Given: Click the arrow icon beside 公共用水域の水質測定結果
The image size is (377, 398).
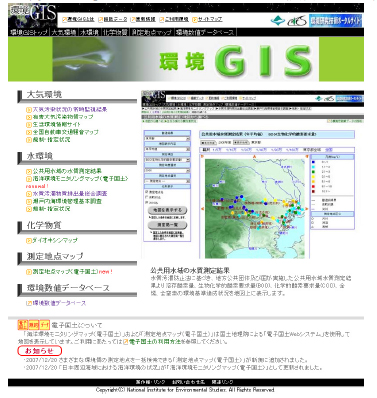Looking at the screenshot, I should click(29, 171).
